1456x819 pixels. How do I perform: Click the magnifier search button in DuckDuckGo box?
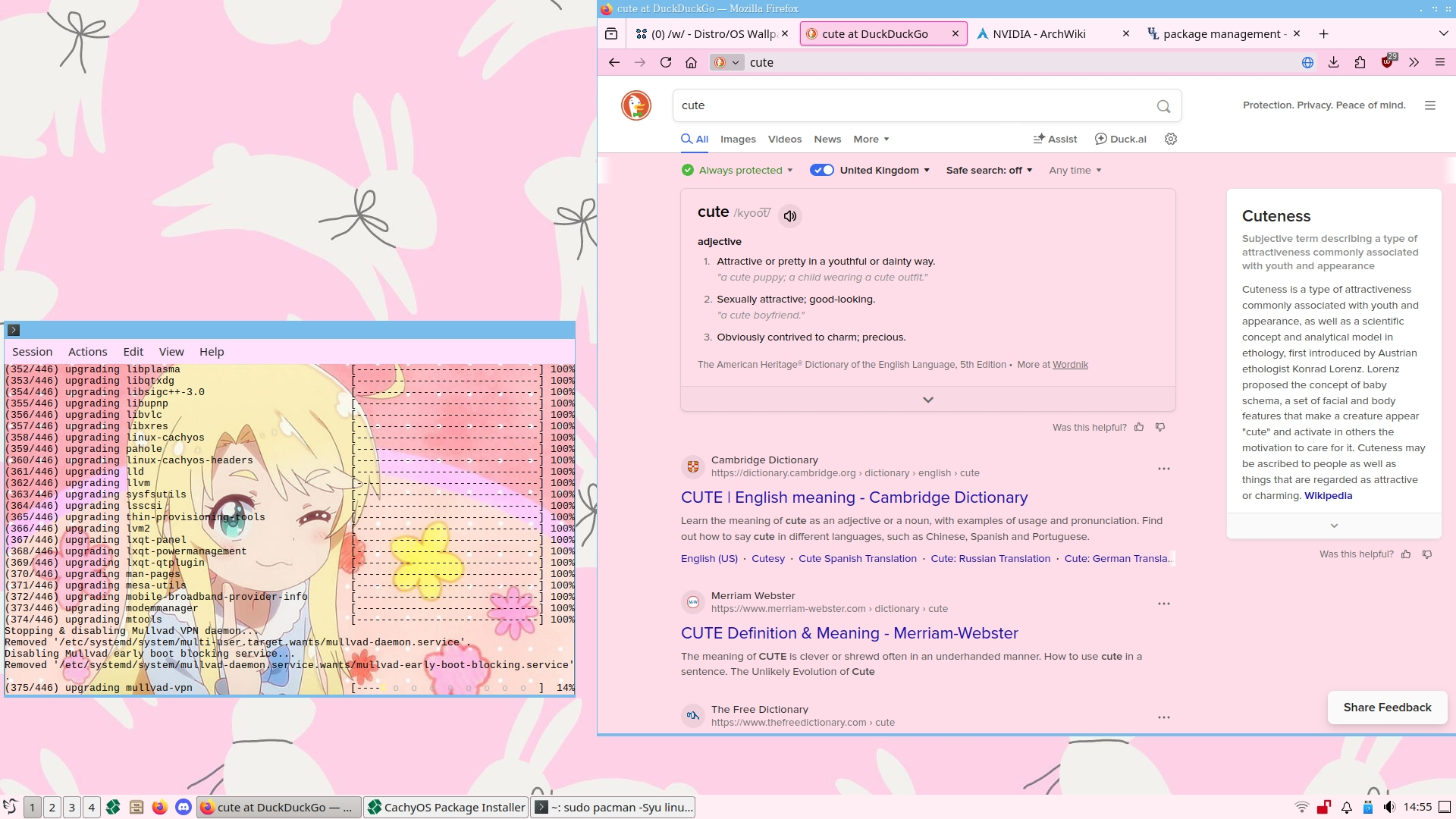click(x=1163, y=106)
